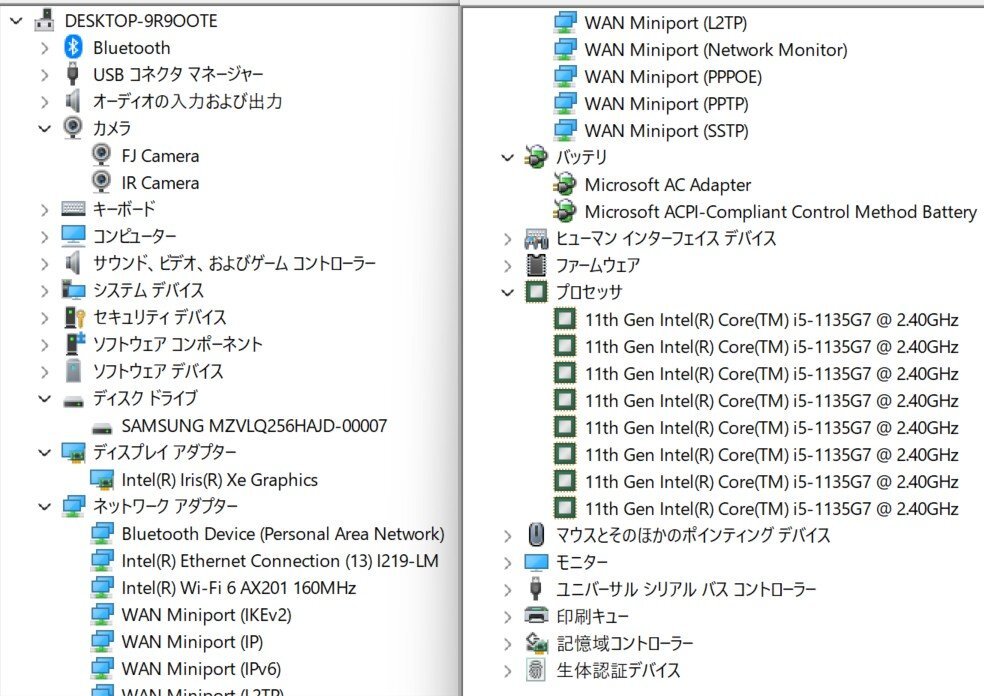This screenshot has width=984, height=696.
Task: Select Intel(R) Iris(R) Xe Graphics
Action: tap(220, 480)
